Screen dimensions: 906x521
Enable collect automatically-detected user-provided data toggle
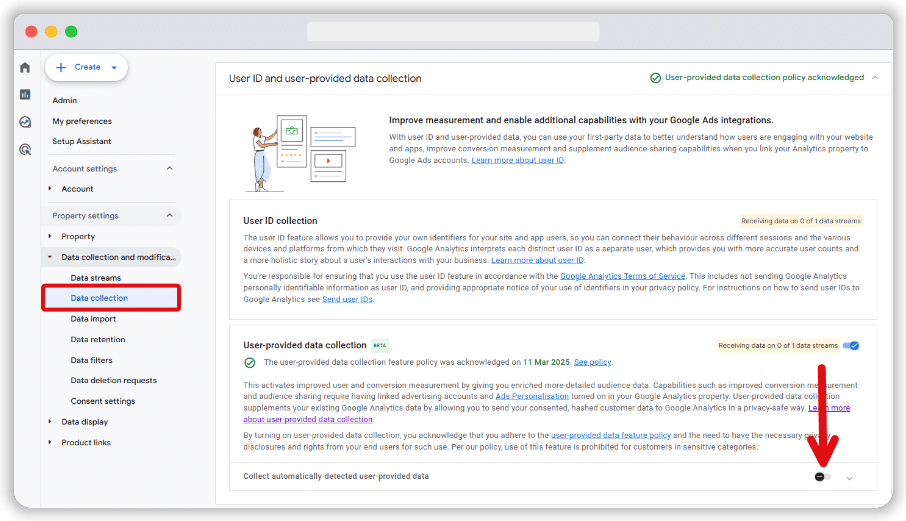point(823,477)
